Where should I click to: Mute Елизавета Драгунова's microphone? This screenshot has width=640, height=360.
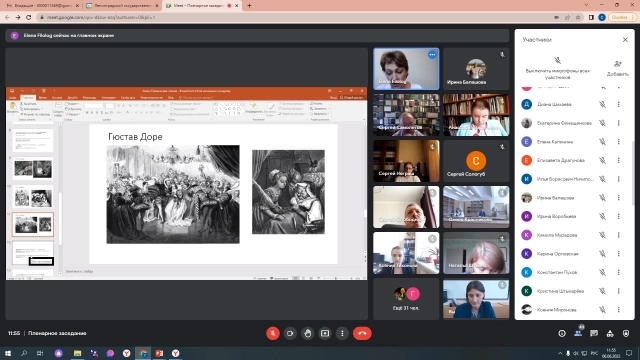(x=602, y=160)
